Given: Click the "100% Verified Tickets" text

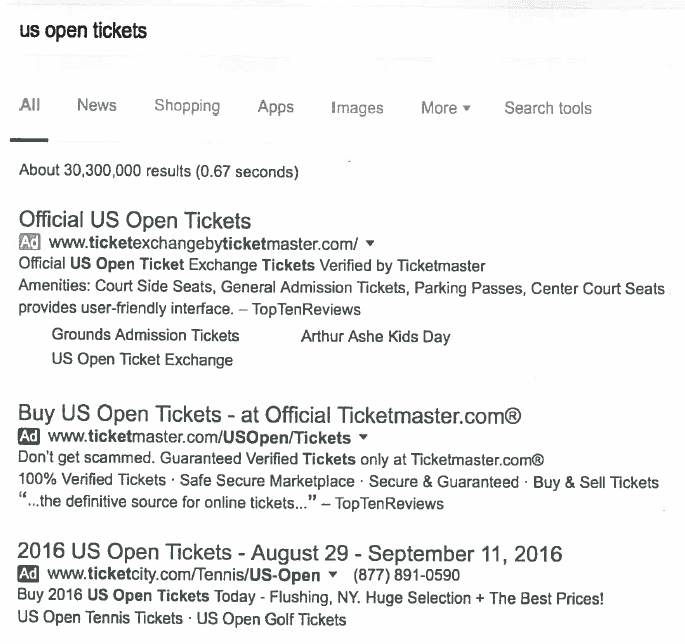Looking at the screenshot, I should click(x=92, y=480).
